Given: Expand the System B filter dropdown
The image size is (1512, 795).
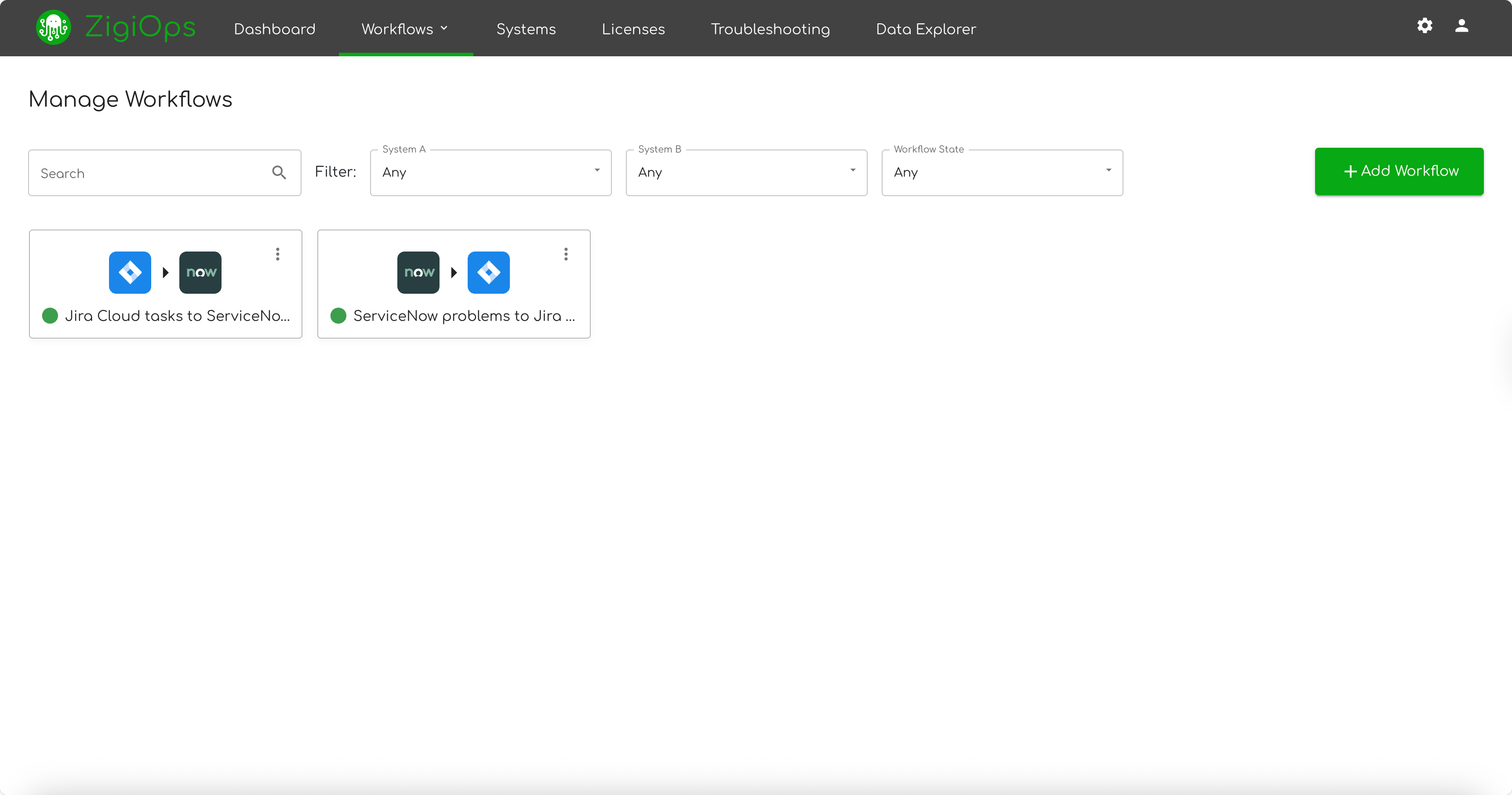Looking at the screenshot, I should point(746,173).
